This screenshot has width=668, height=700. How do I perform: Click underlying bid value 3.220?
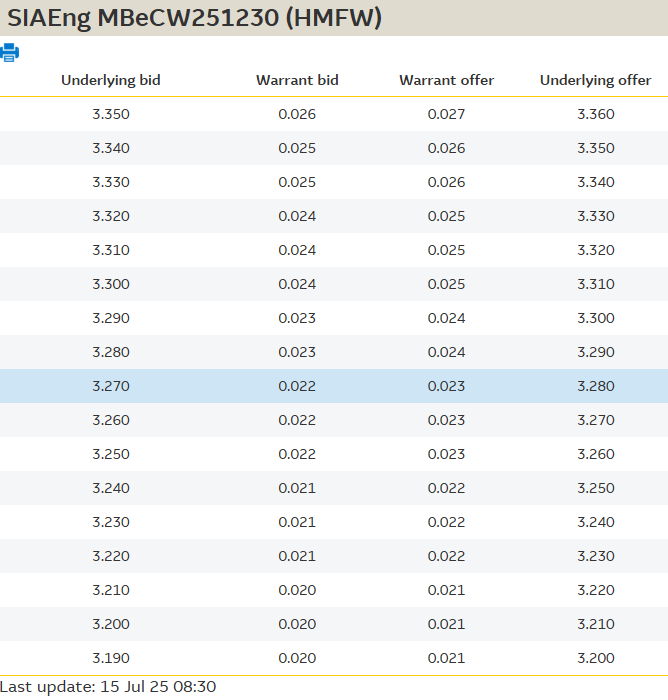pyautogui.click(x=111, y=556)
